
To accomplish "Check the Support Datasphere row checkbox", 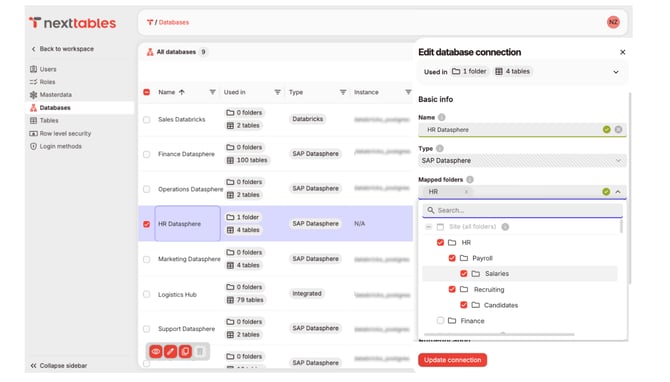I will pos(147,329).
